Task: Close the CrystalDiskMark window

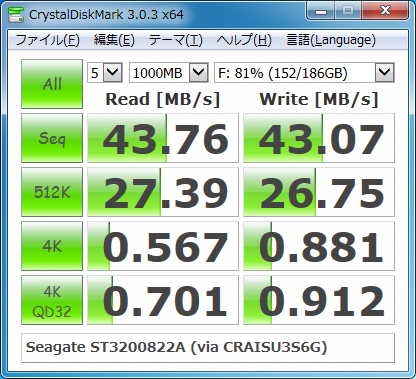Action: tap(385, 11)
